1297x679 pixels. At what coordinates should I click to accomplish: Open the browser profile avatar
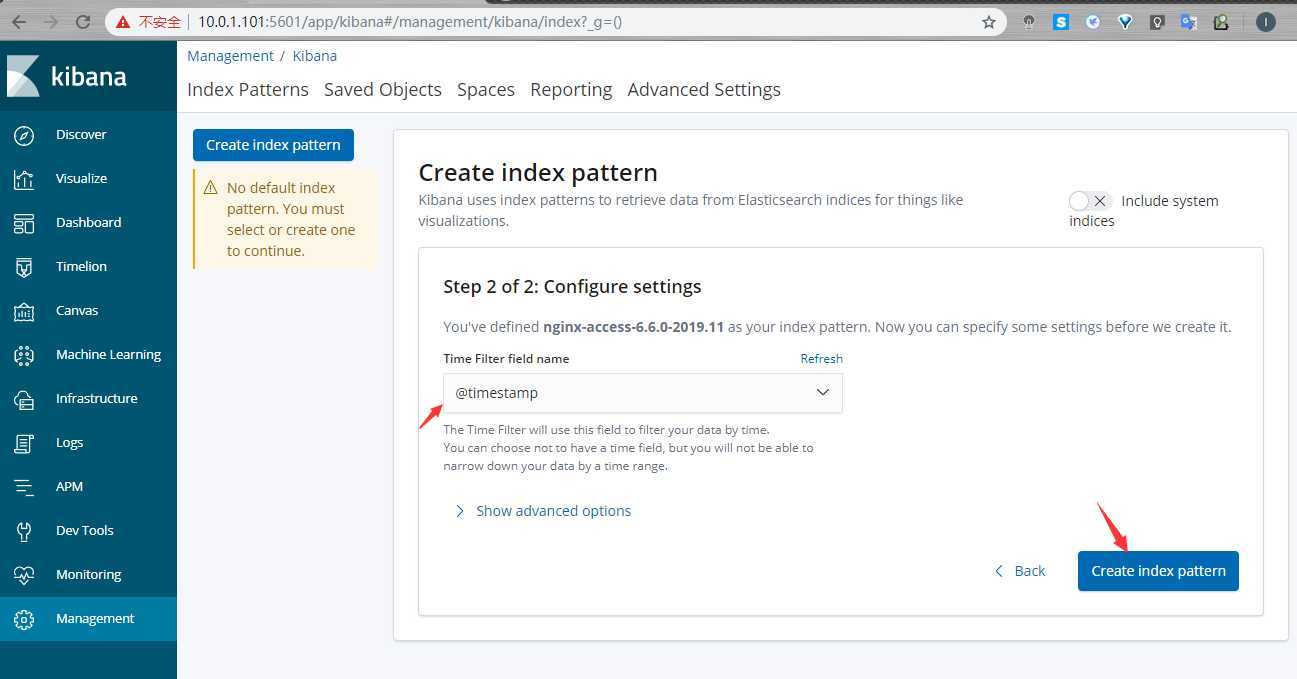click(1266, 21)
